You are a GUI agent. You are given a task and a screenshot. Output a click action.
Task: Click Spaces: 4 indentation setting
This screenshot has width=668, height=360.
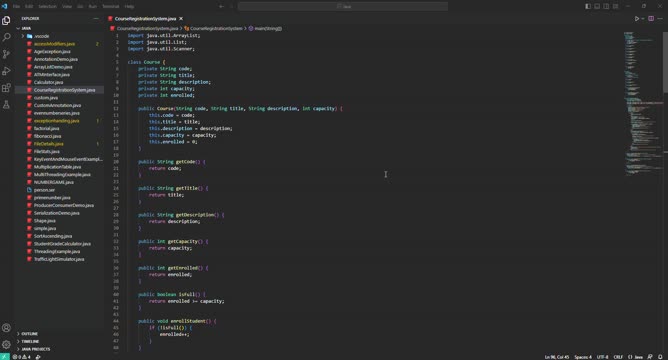click(583, 357)
